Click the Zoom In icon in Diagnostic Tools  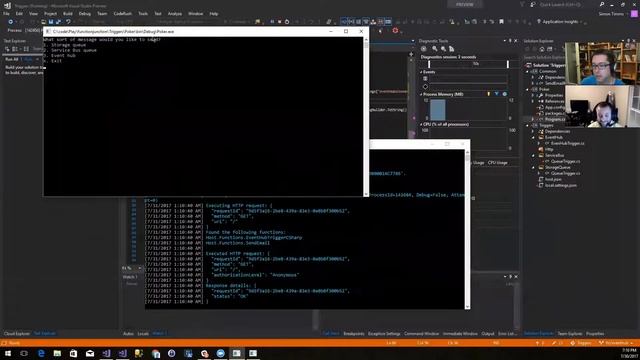[x=435, y=49]
